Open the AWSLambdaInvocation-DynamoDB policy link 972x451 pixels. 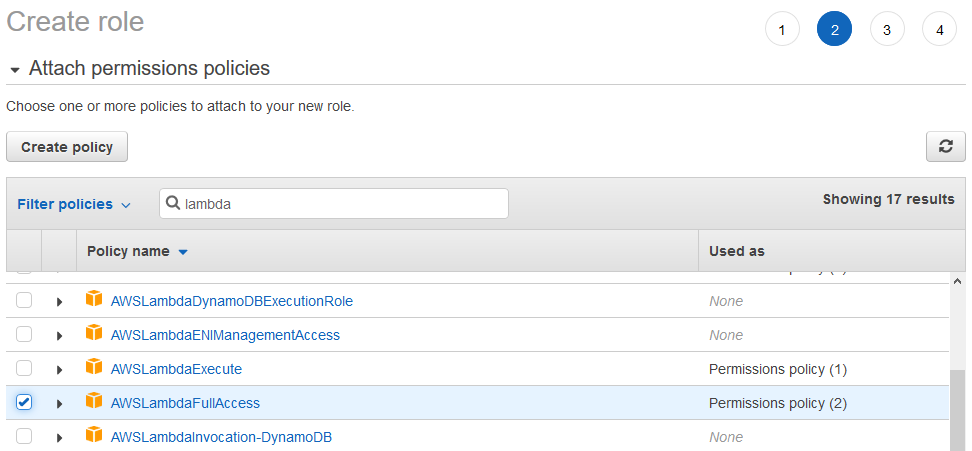221,437
